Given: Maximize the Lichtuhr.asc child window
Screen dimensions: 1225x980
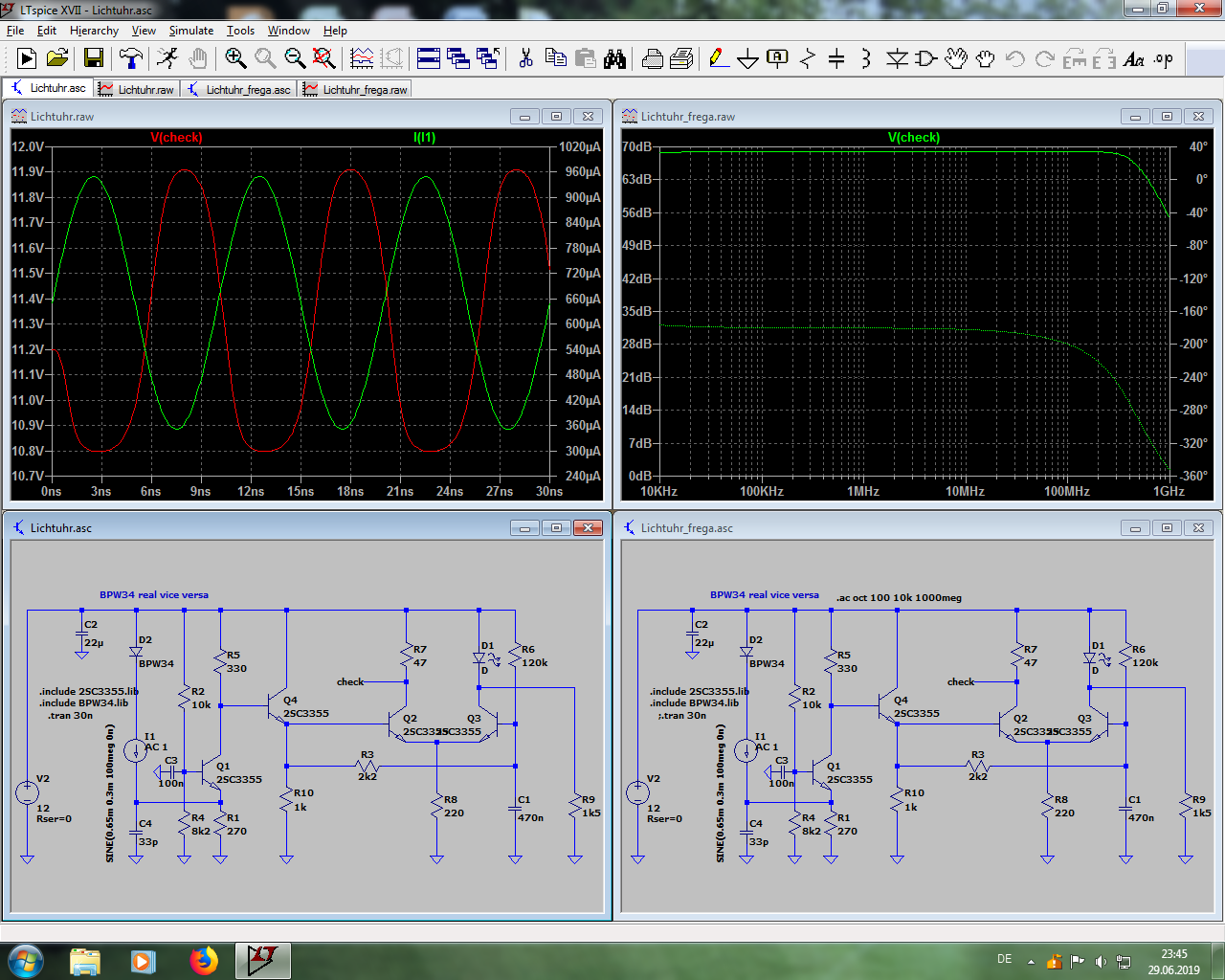Looking at the screenshot, I should point(556,527).
